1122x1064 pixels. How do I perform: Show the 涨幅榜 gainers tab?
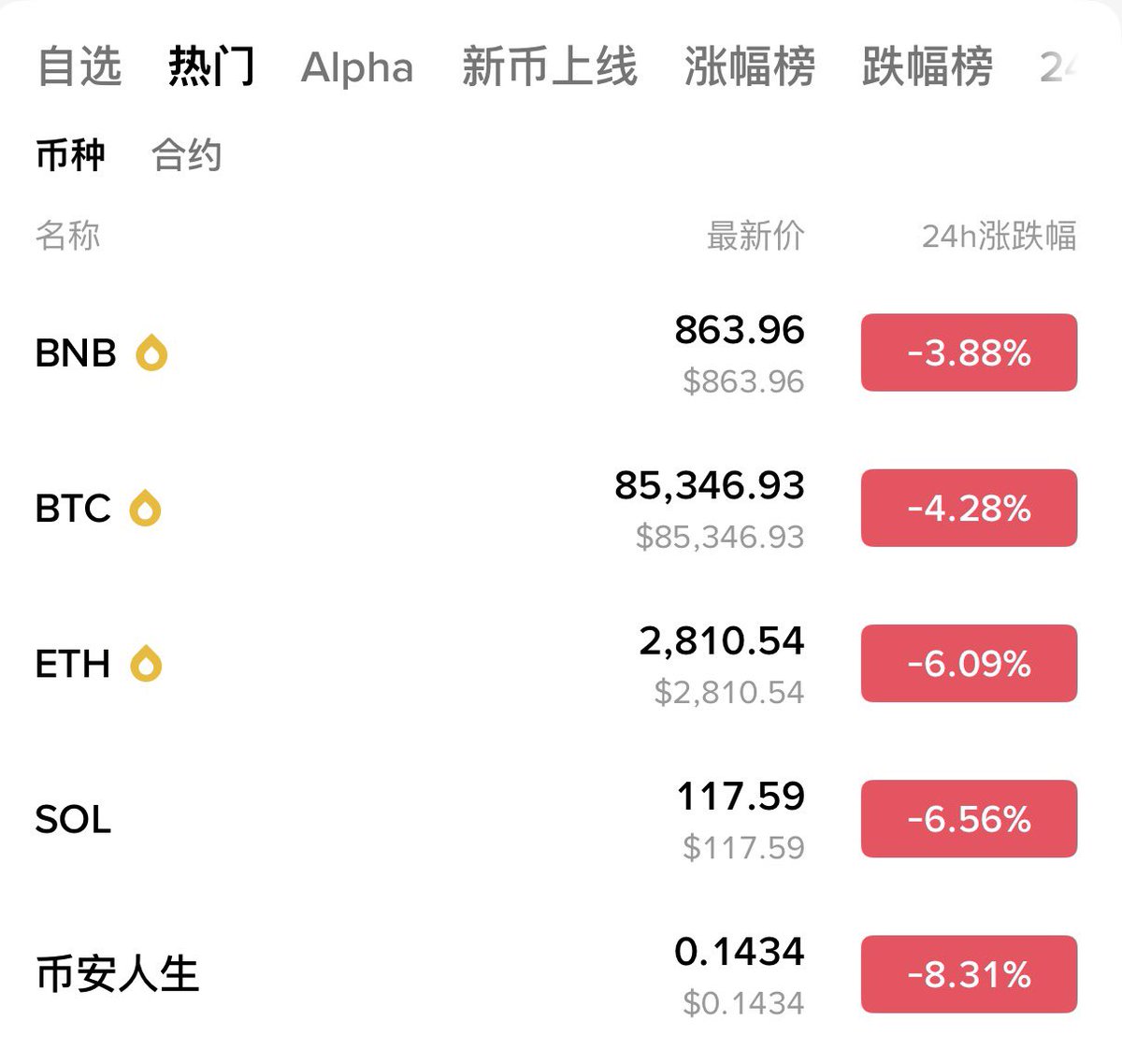[x=750, y=67]
